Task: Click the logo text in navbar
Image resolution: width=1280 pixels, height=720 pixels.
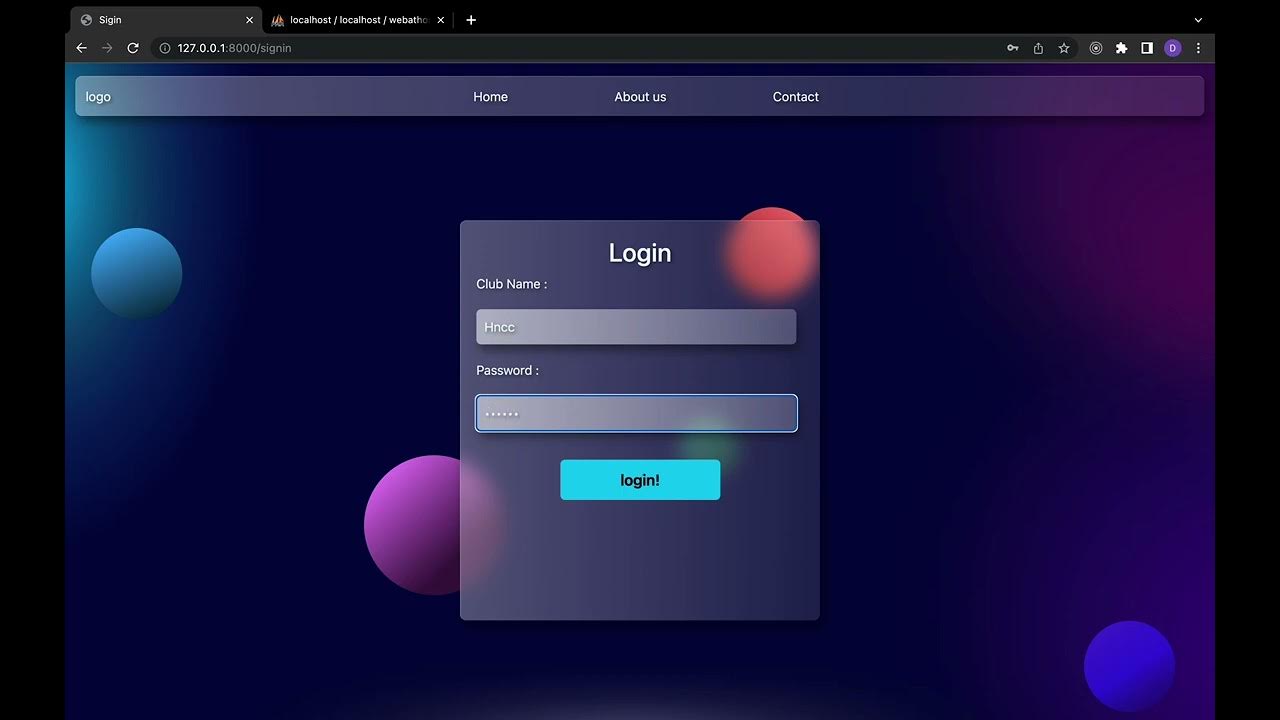Action: pos(98,97)
